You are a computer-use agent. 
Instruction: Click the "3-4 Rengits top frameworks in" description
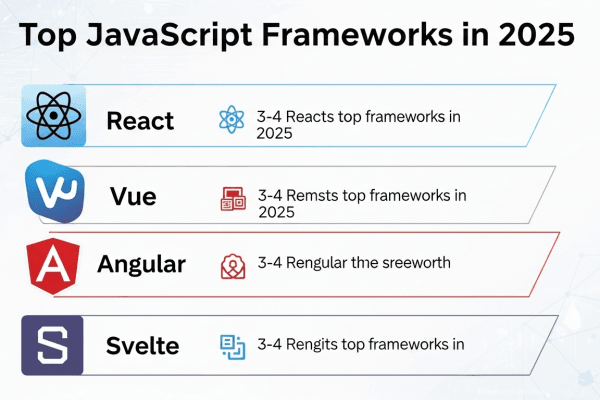[360, 346]
